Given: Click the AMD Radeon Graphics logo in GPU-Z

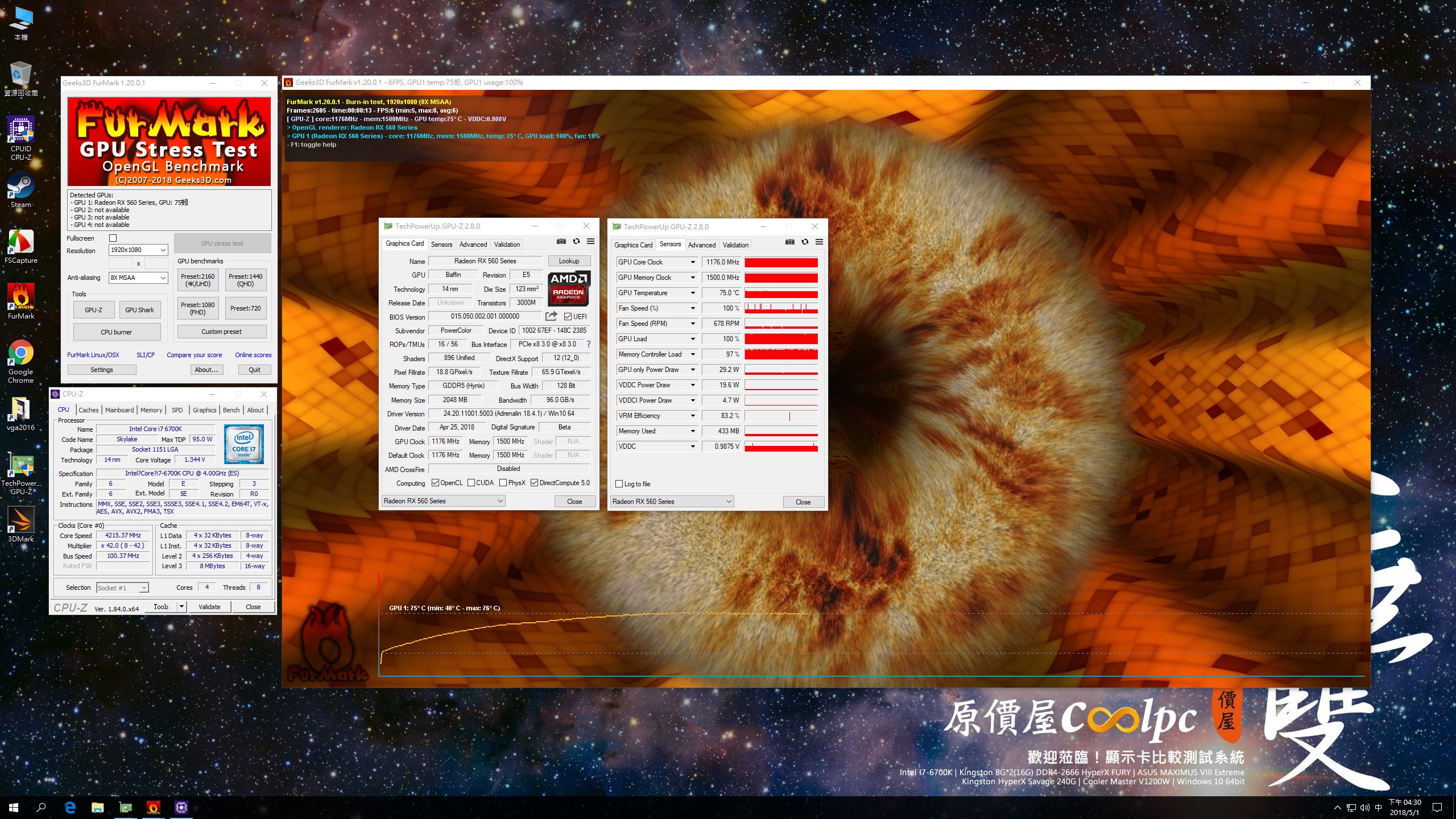Looking at the screenshot, I should point(569,288).
